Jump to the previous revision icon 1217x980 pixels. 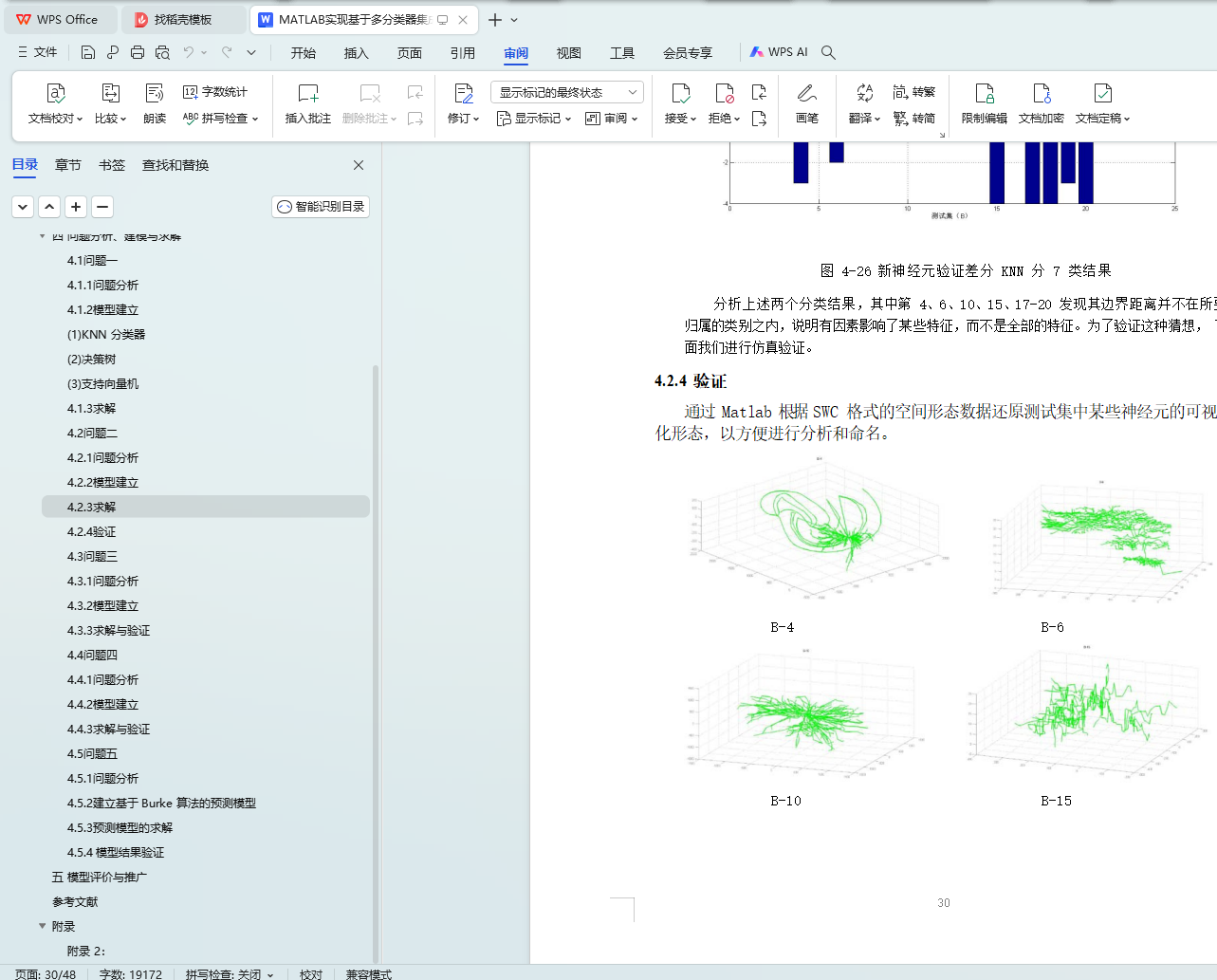pyautogui.click(x=759, y=92)
